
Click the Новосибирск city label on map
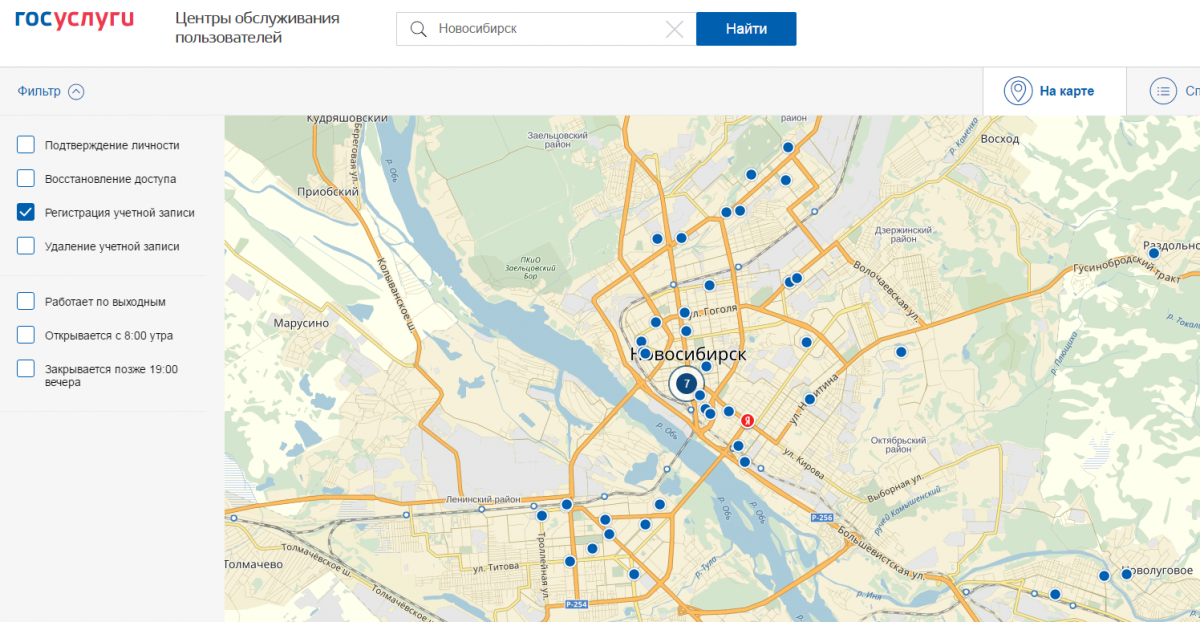click(x=689, y=354)
